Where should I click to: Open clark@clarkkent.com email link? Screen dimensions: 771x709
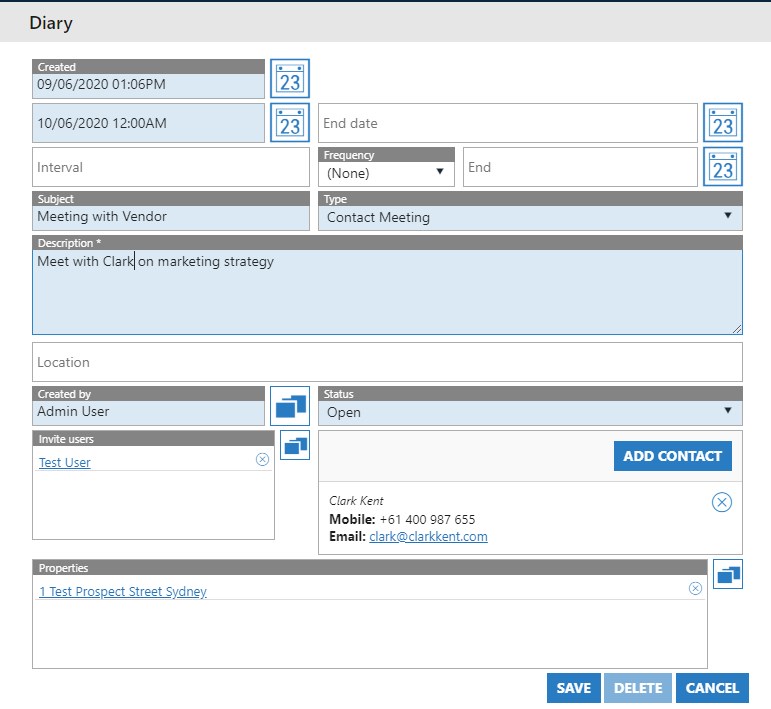428,537
